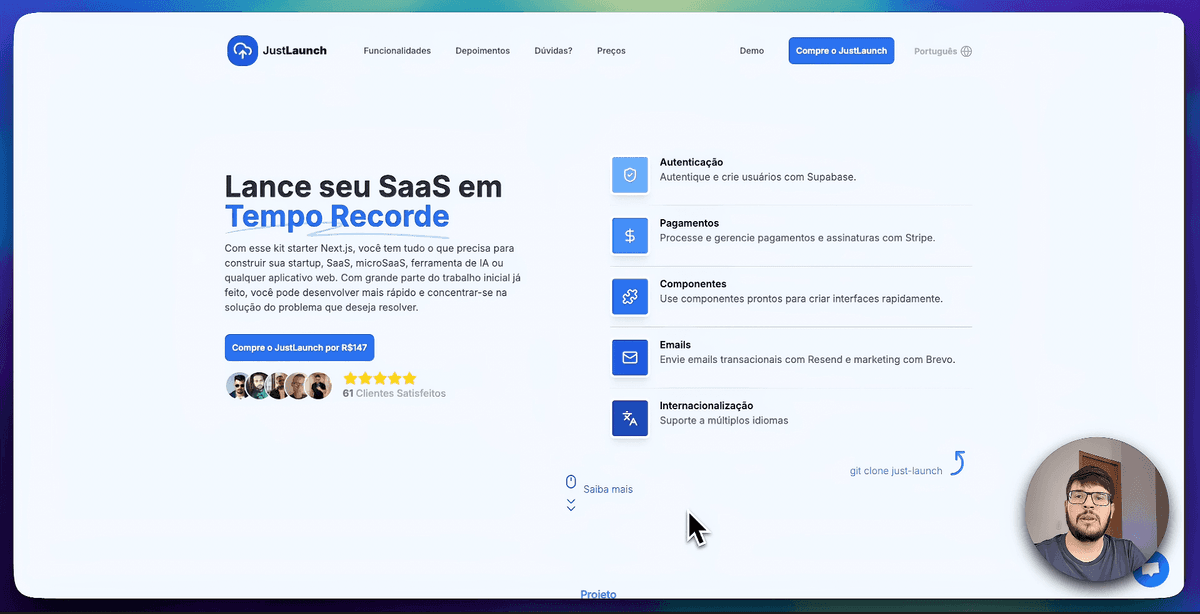This screenshot has height=614, width=1200.
Task: Click the Compre o JustLaunch header button
Action: pos(841,51)
